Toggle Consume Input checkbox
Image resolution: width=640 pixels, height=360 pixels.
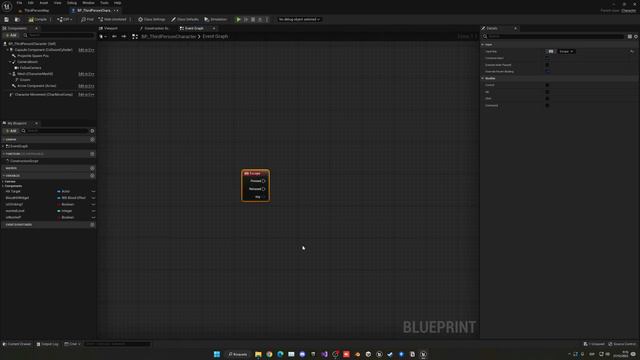(547, 58)
